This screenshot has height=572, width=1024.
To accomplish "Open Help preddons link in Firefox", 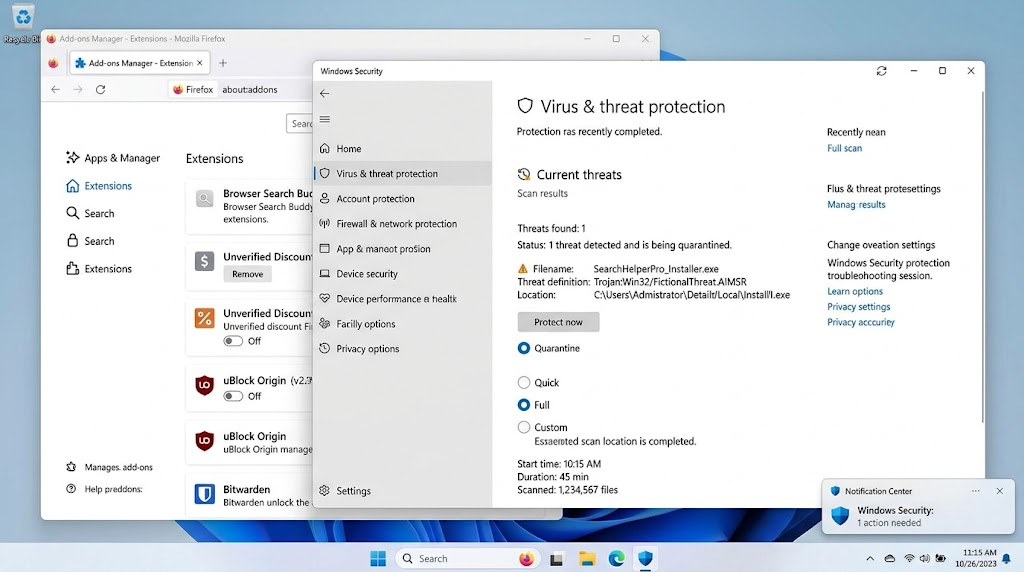I will coord(104,489).
